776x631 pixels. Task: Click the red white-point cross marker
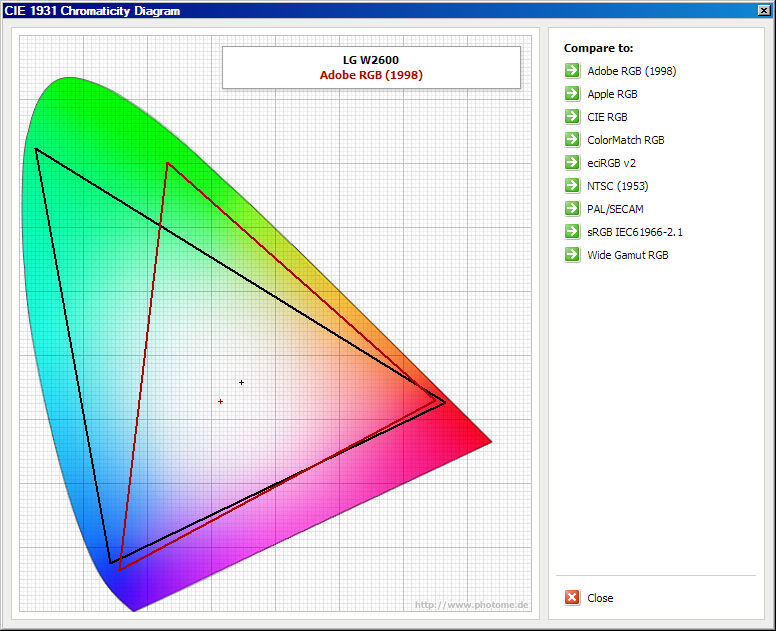pos(220,401)
